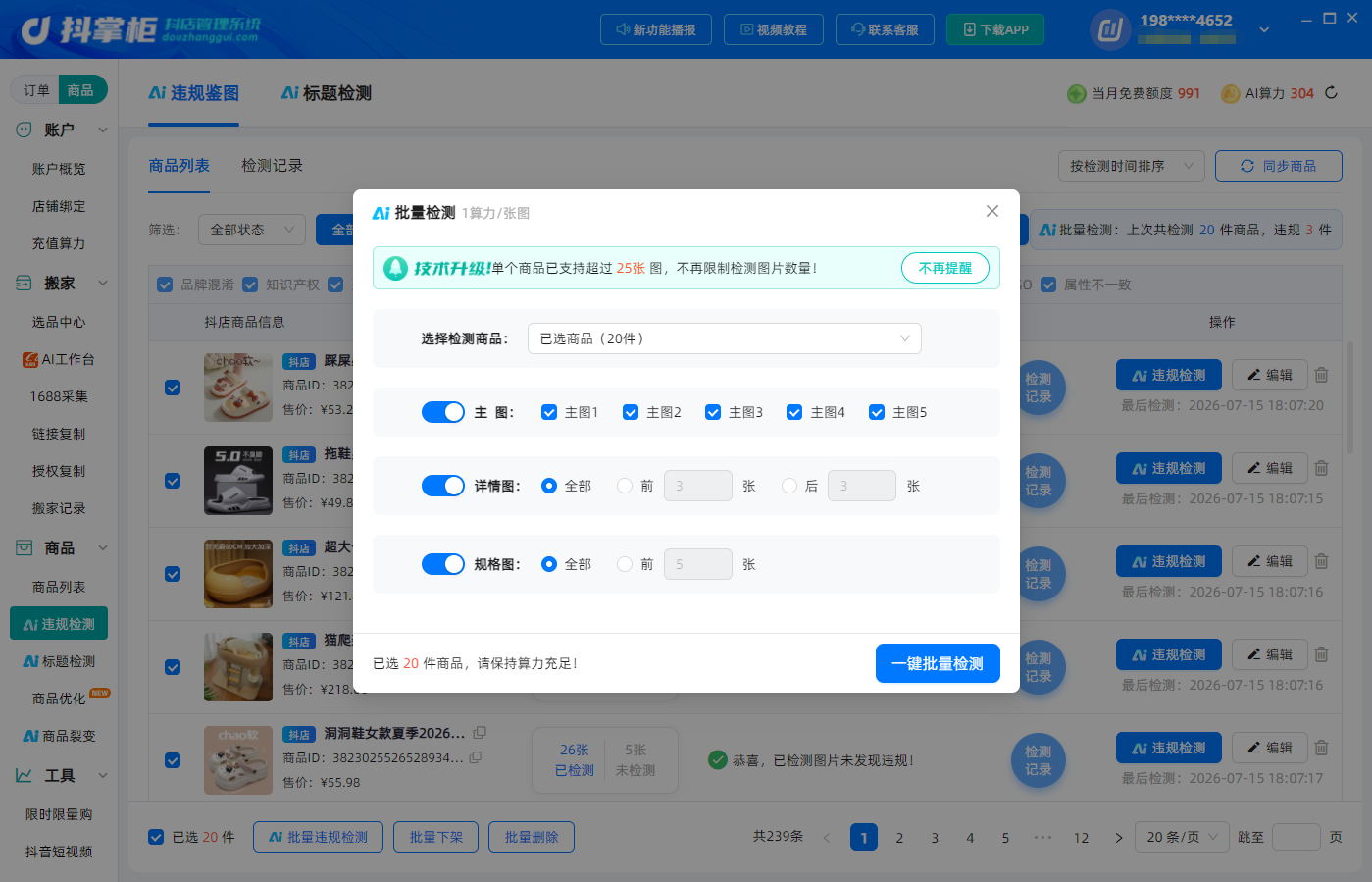The image size is (1372, 882).
Task: Select 规格图 前 radio option
Action: tap(625, 564)
